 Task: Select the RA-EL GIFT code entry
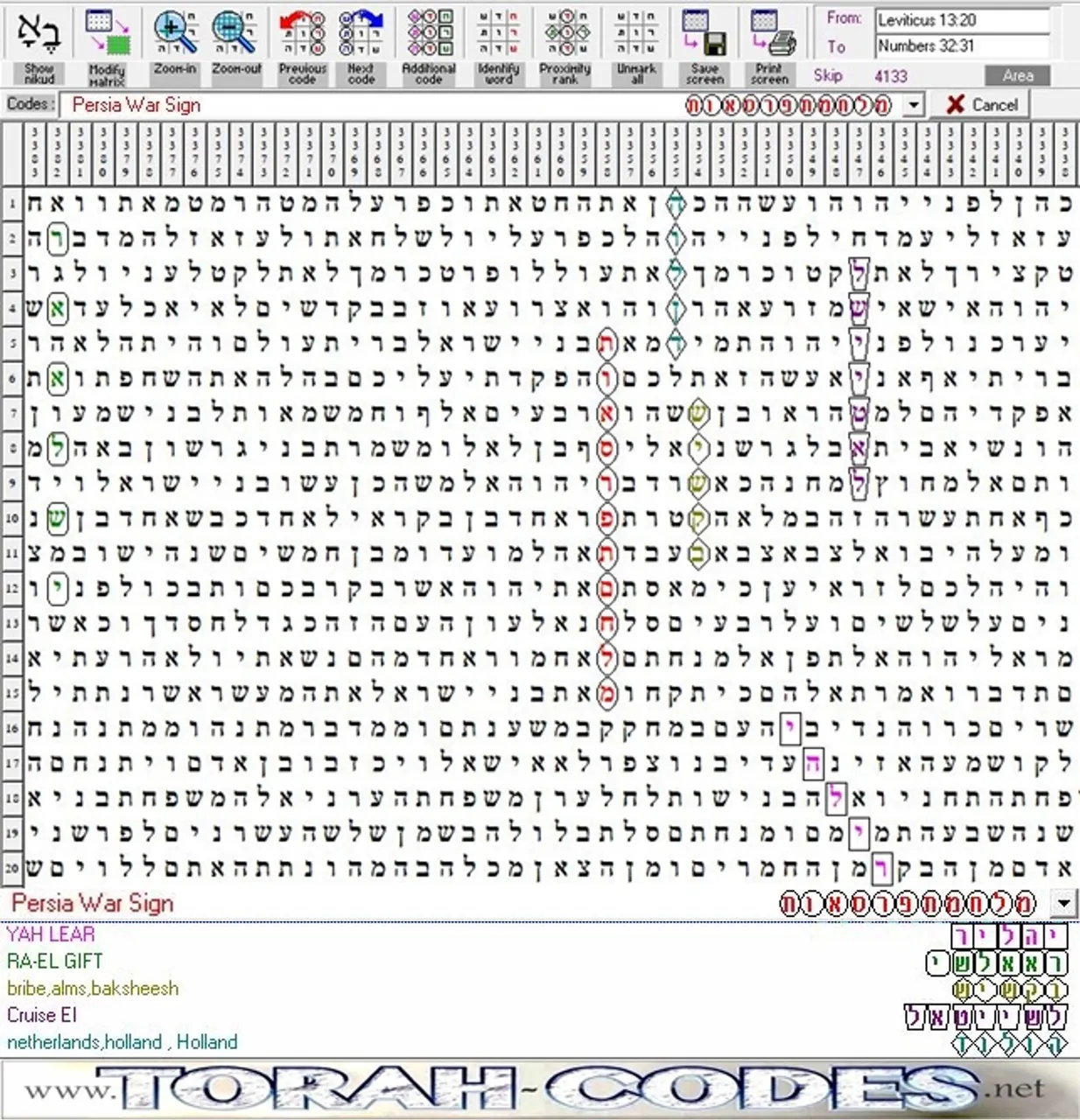(54, 961)
